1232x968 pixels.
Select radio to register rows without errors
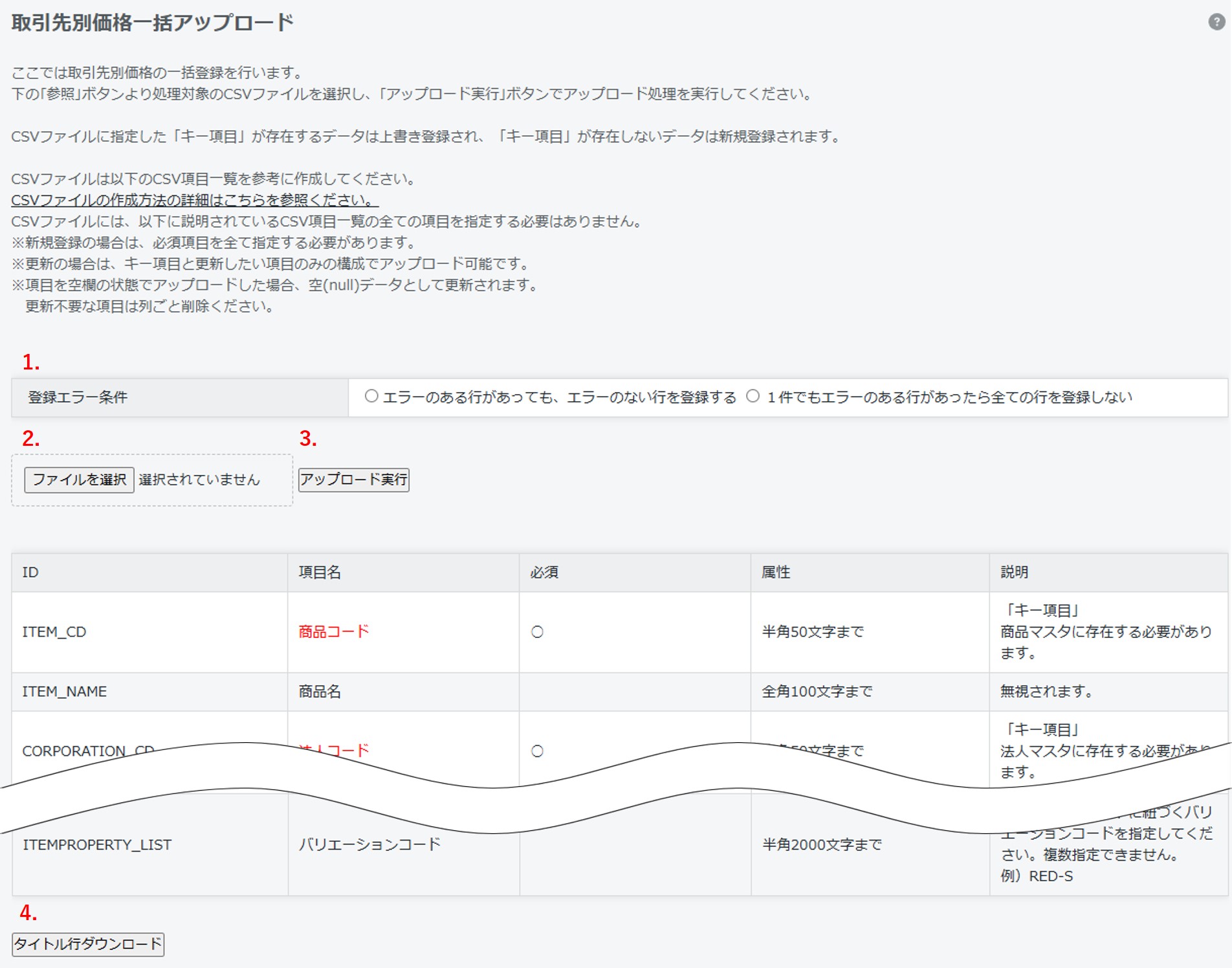click(x=371, y=396)
